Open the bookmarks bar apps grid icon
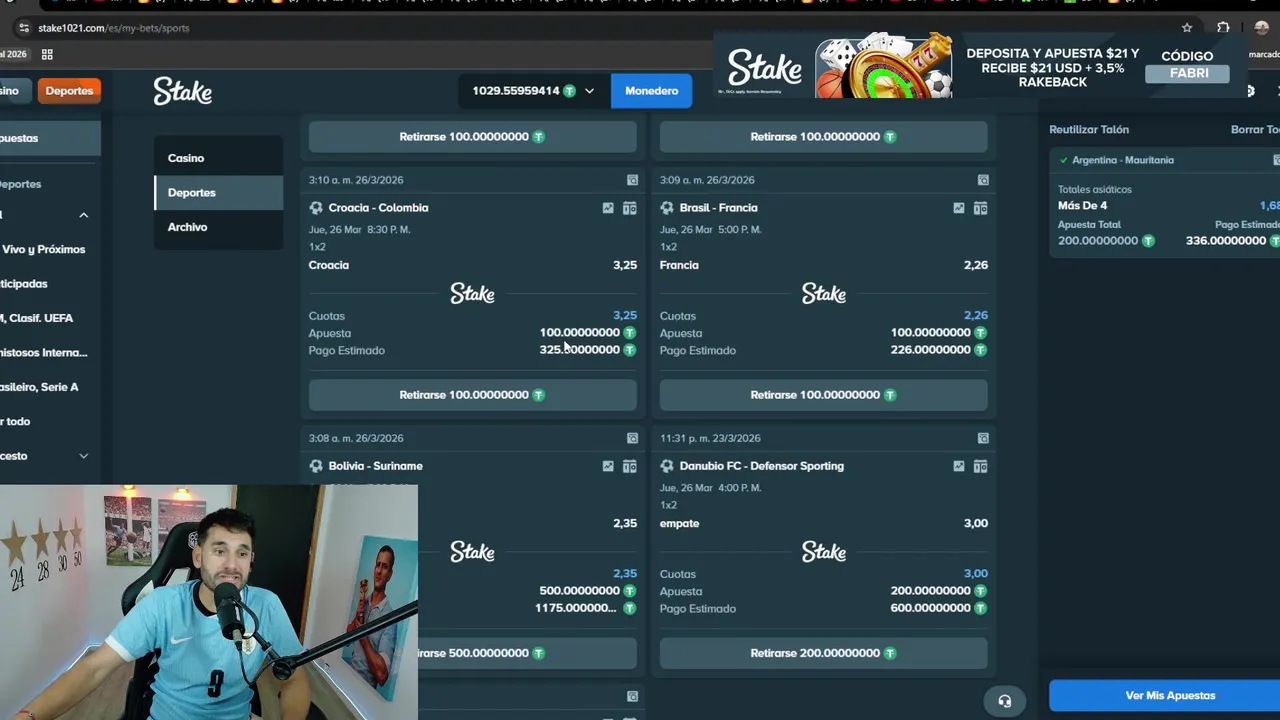Screen dimensions: 1280x720 tap(47, 54)
